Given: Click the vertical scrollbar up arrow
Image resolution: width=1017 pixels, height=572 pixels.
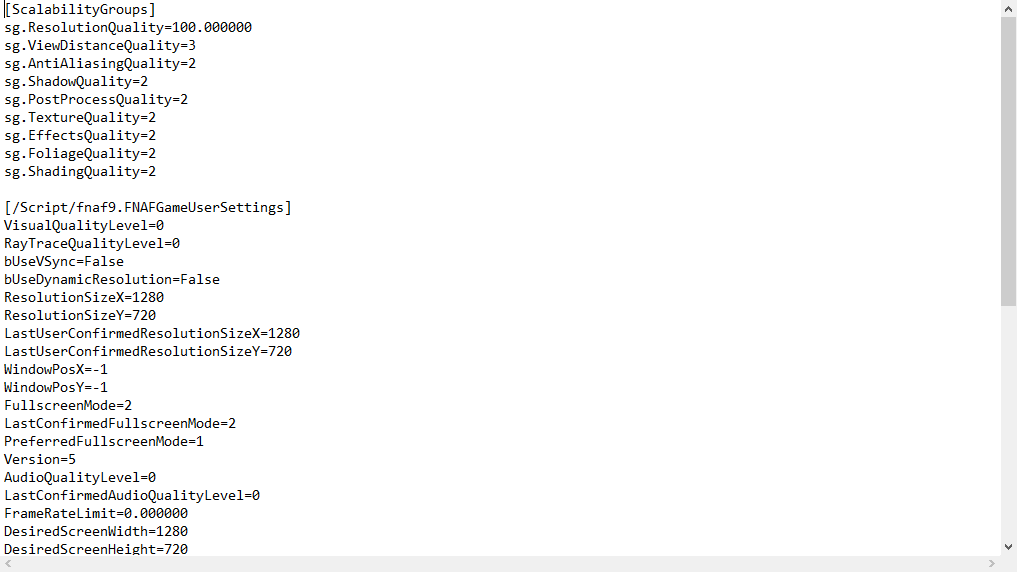Looking at the screenshot, I should click(1008, 8).
